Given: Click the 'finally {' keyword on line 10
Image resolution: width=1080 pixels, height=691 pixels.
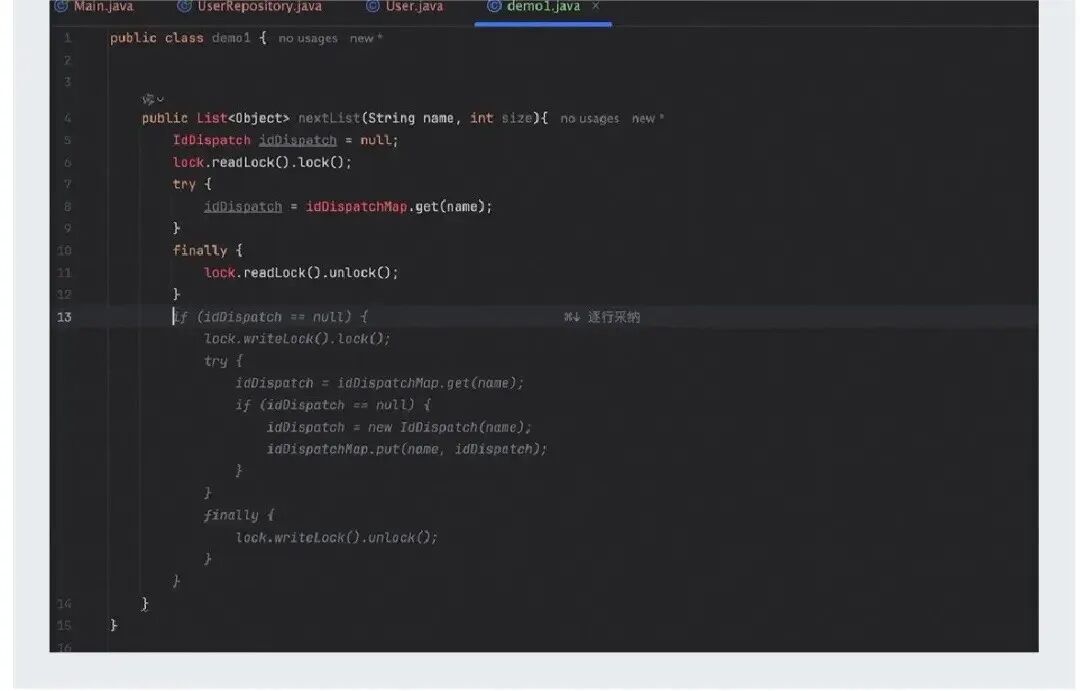Looking at the screenshot, I should 207,251.
